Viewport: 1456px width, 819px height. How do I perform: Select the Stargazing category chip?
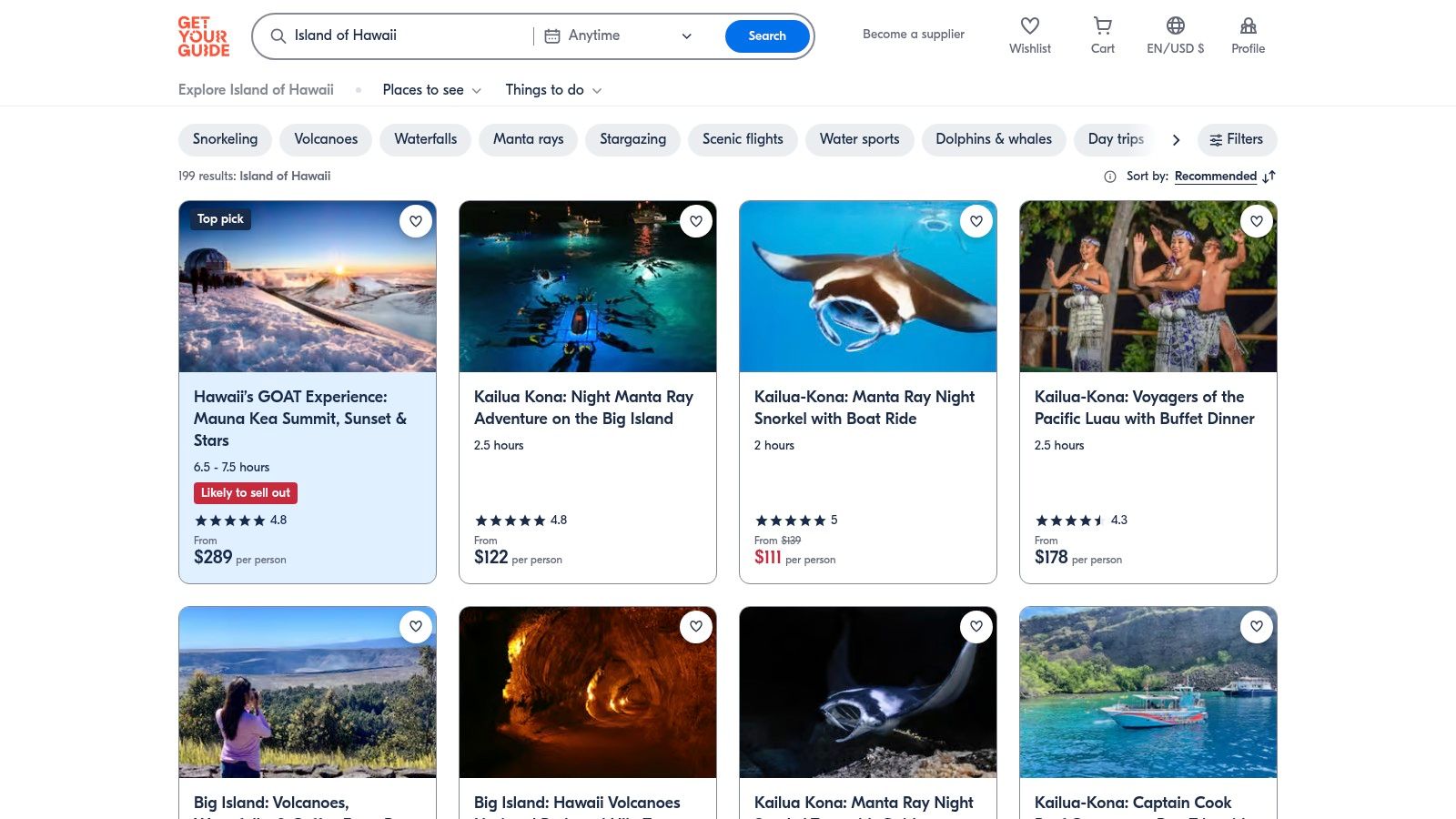(632, 139)
